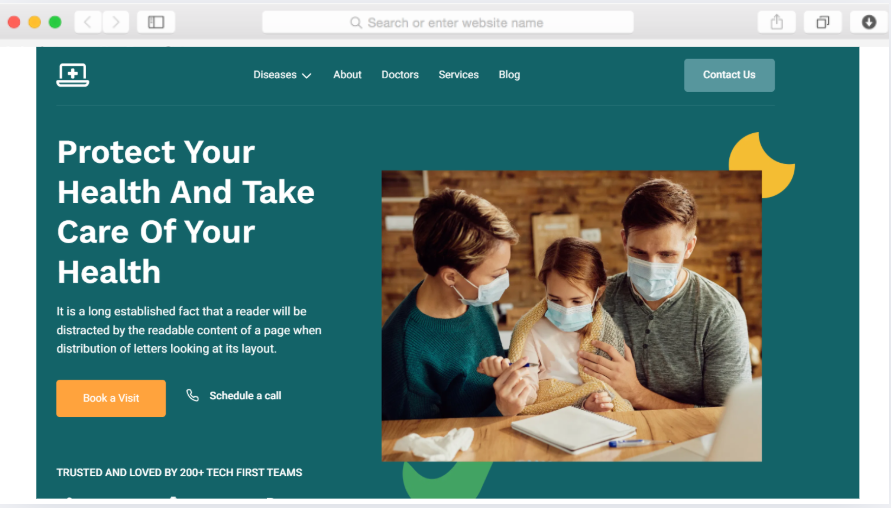Click the phone icon beside Schedule a call
The image size is (891, 508).
pyautogui.click(x=193, y=395)
